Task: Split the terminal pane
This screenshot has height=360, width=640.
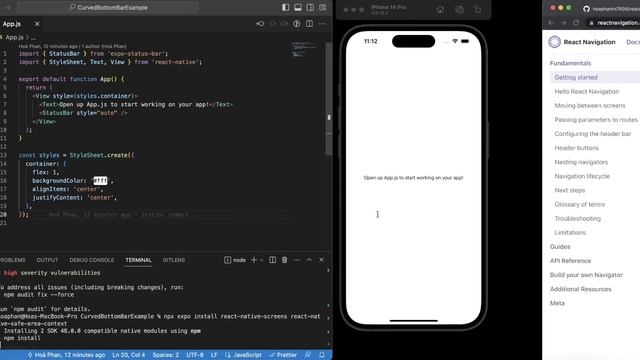Action: 272,260
